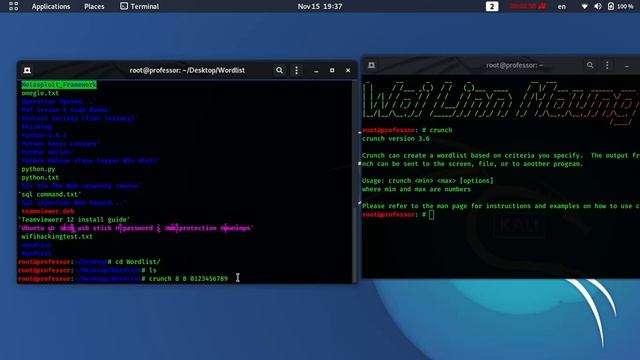Select workspace indicator number 2

click(x=492, y=7)
